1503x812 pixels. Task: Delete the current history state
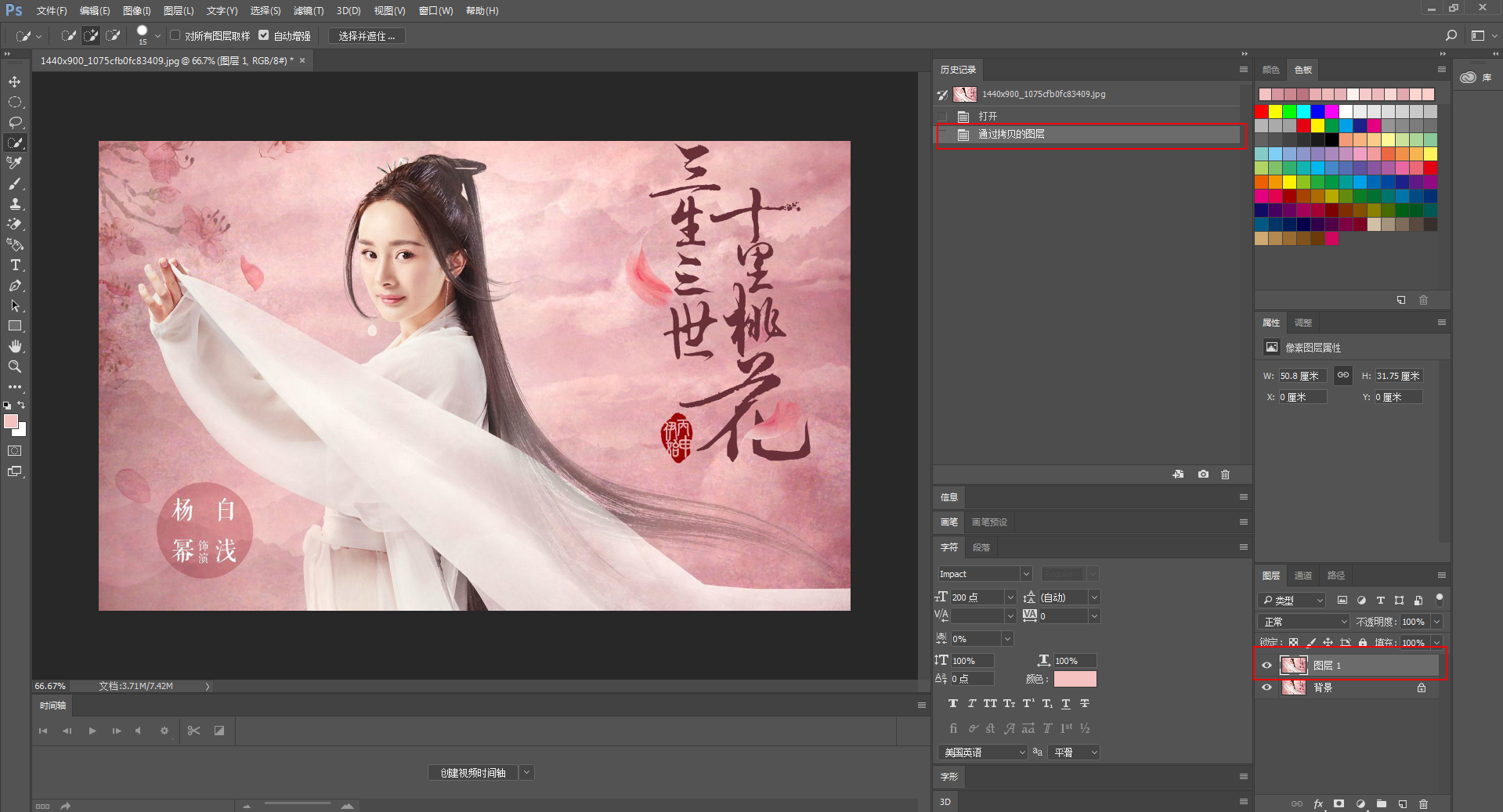coord(1226,474)
